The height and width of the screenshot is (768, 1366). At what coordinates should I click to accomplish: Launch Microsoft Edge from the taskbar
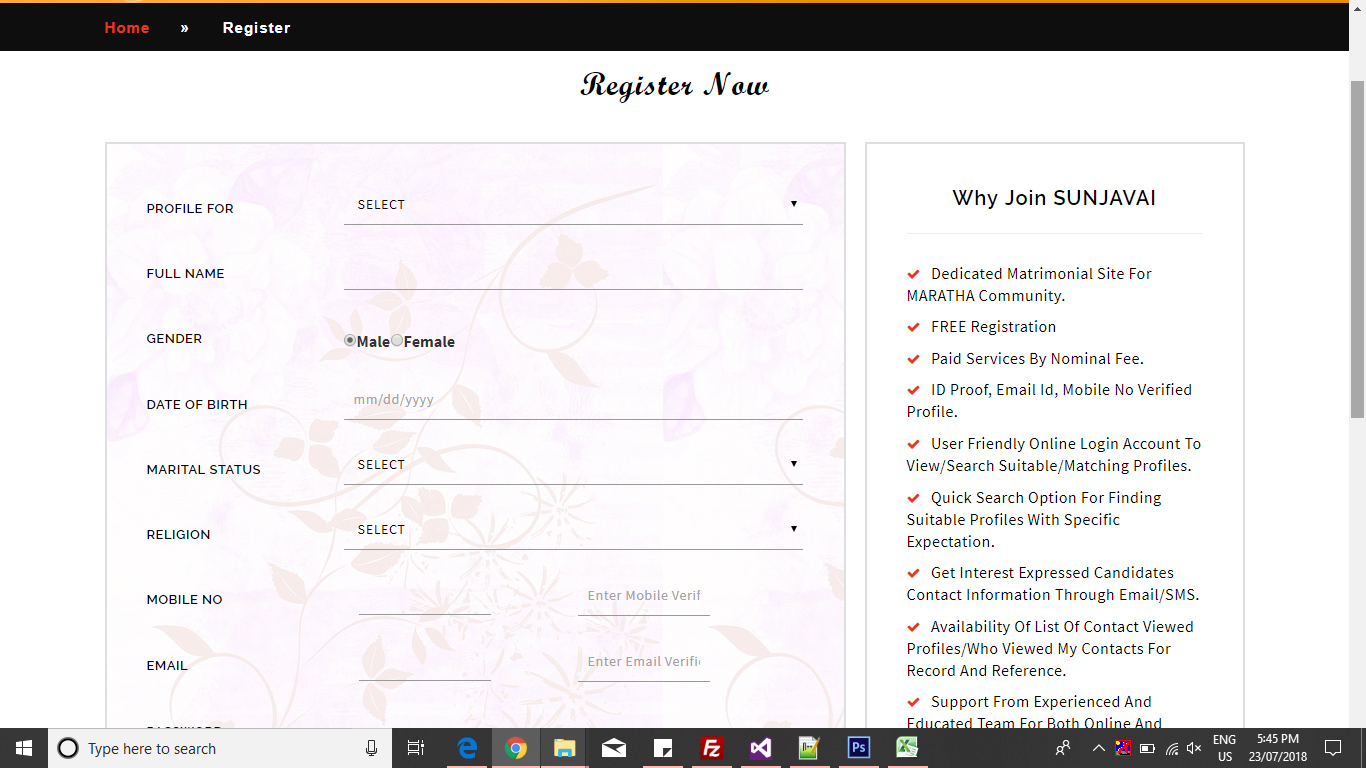(467, 748)
